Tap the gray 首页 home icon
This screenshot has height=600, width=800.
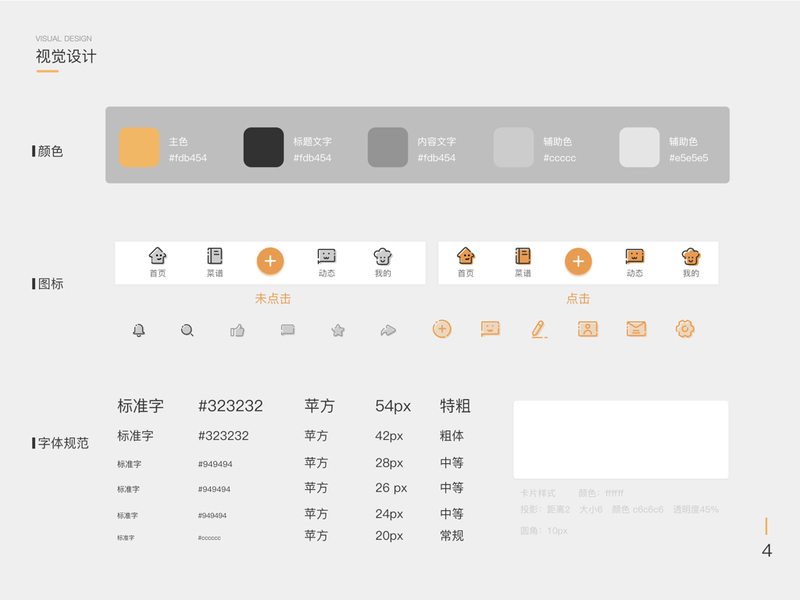point(158,256)
